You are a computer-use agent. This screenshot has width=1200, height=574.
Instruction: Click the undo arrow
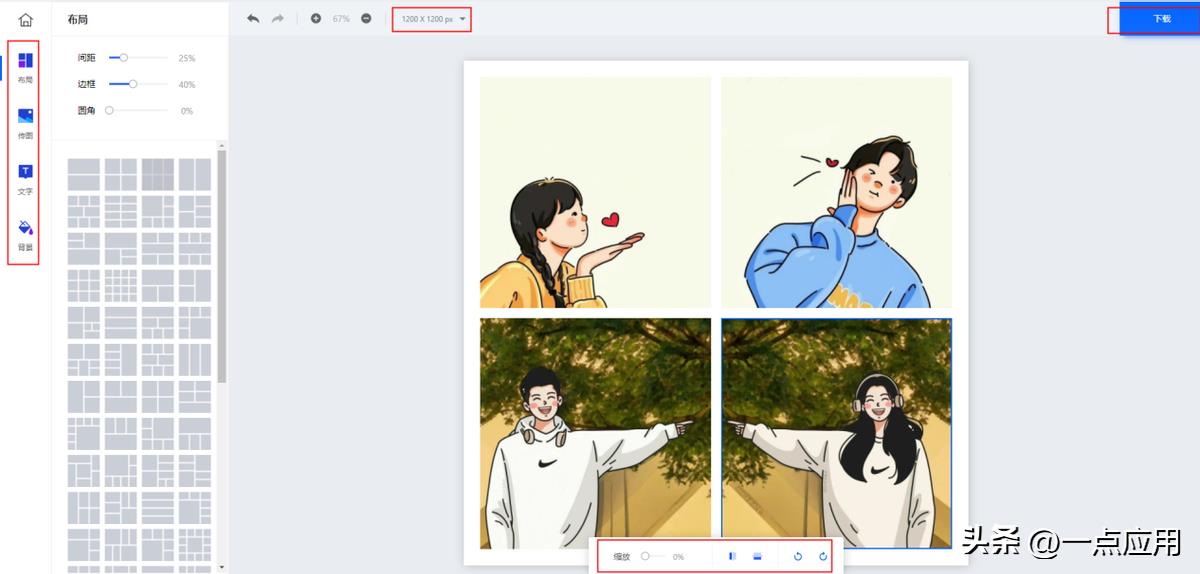coord(253,19)
